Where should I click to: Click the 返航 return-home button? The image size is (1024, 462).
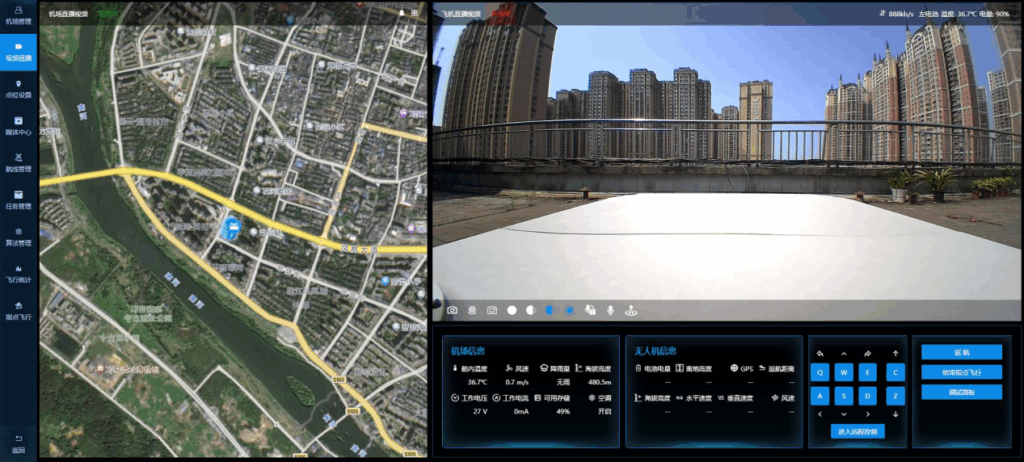coord(961,352)
